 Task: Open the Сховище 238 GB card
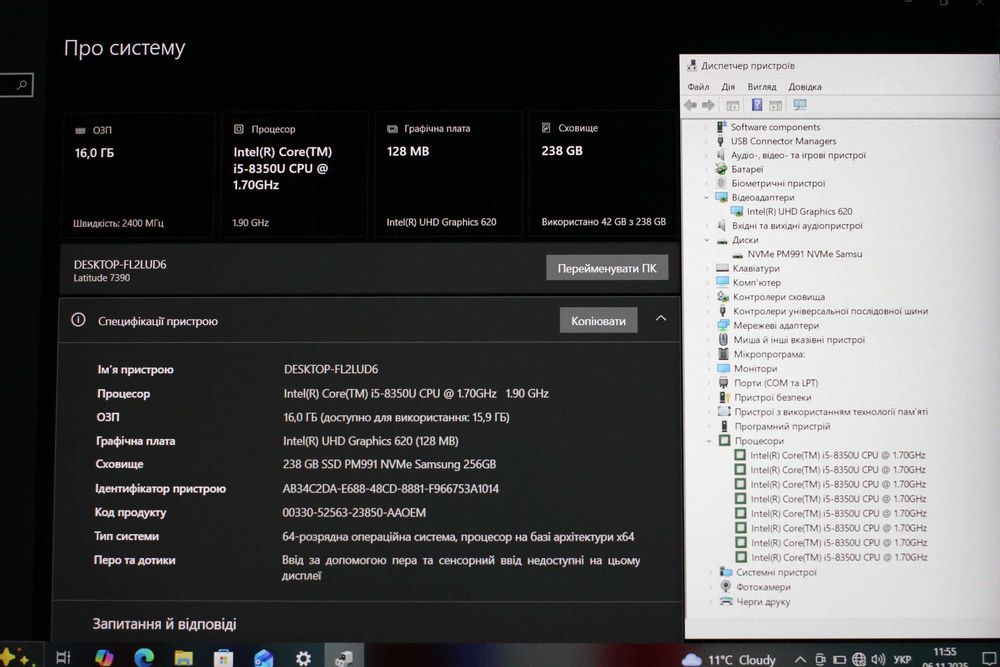[603, 173]
